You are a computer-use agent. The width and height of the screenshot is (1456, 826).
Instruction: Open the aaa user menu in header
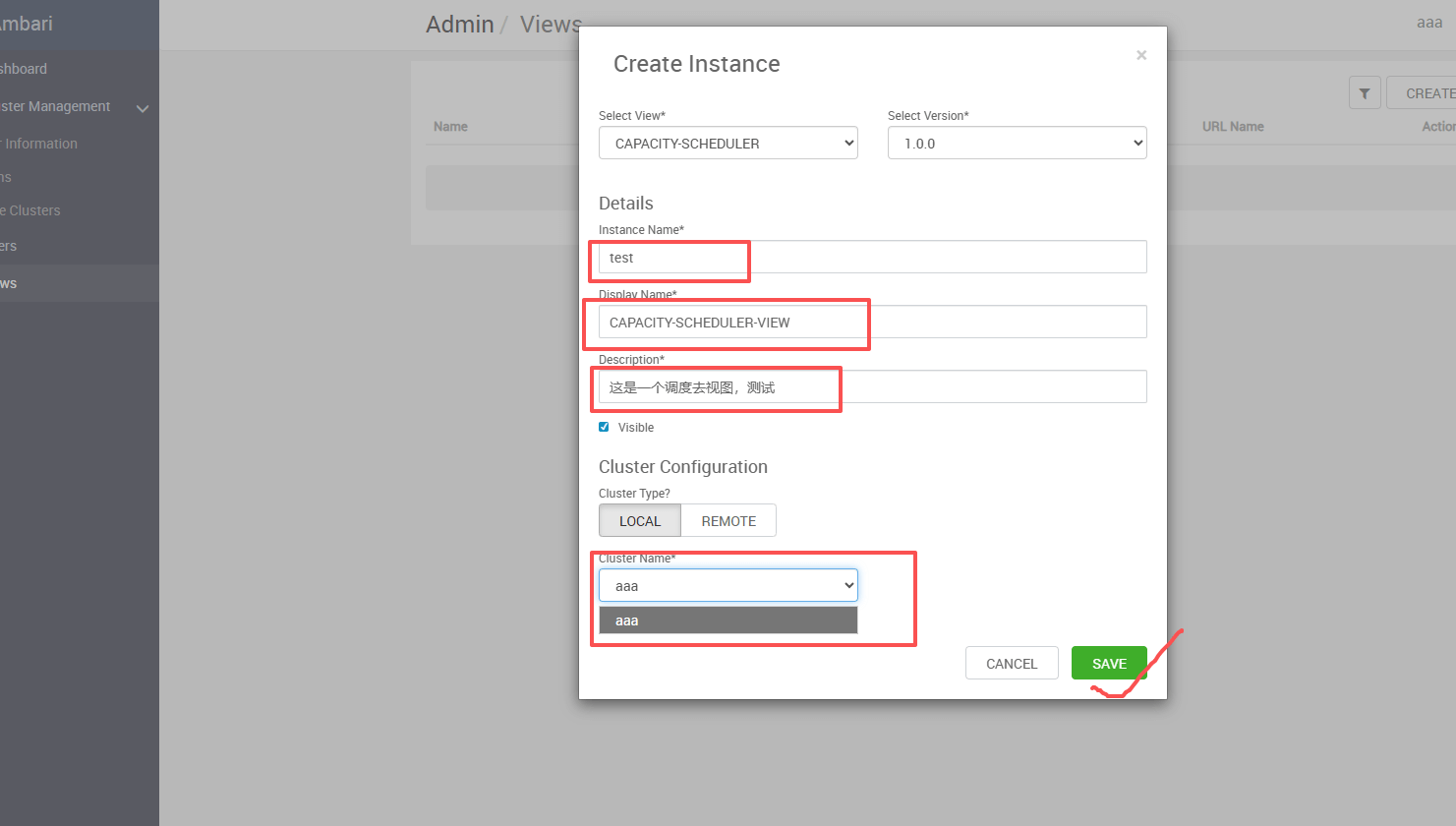click(1429, 23)
